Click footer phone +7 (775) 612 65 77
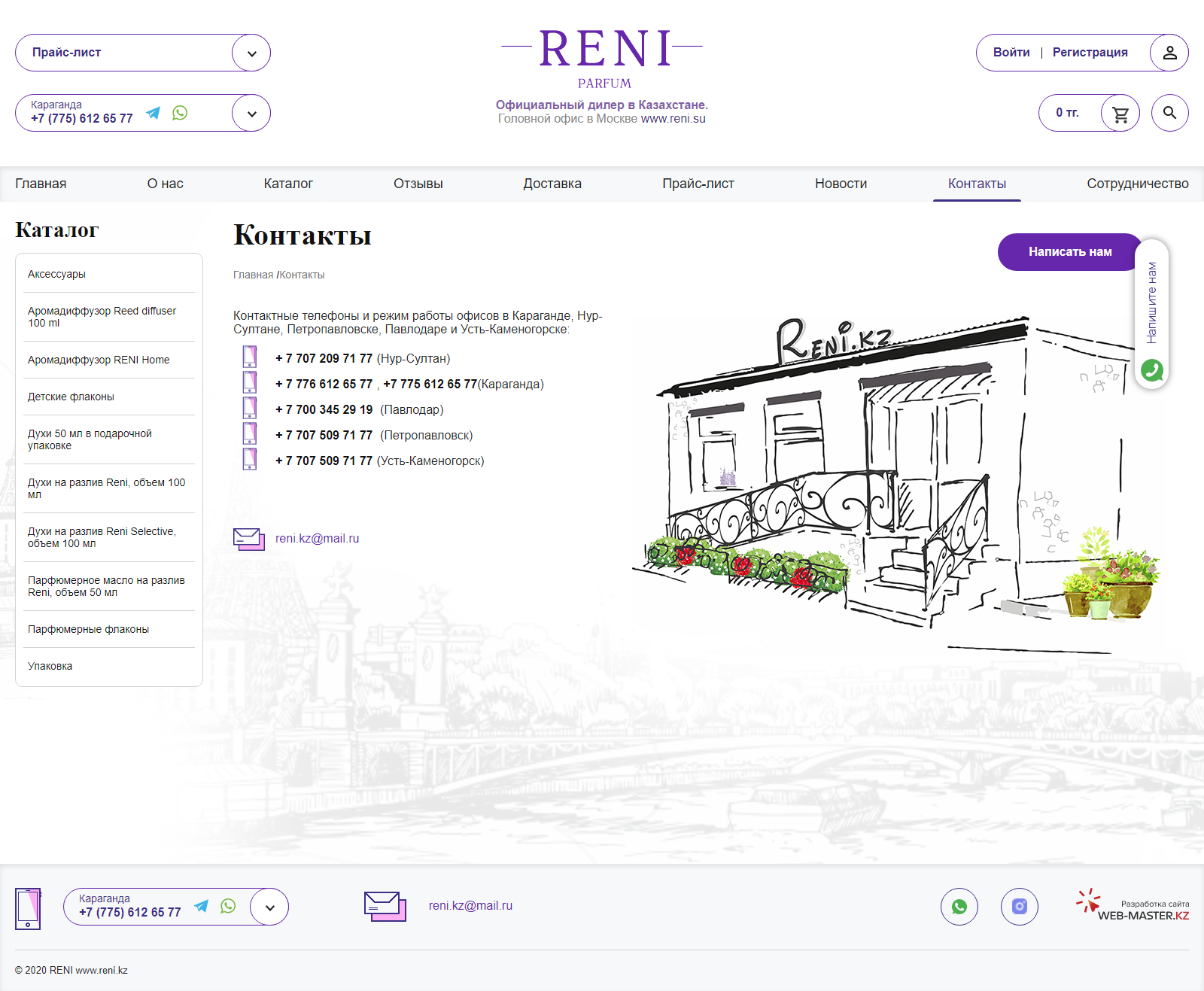The height and width of the screenshot is (991, 1204). pos(130,913)
